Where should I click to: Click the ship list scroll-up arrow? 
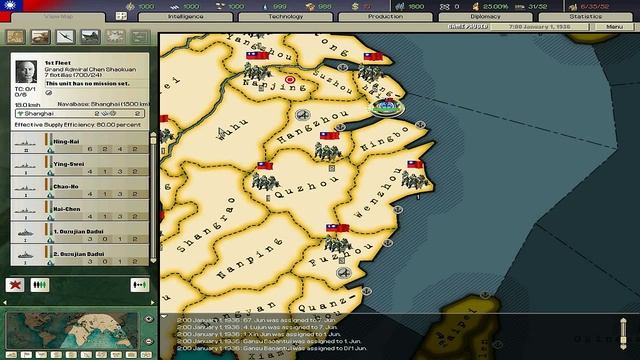(153, 134)
